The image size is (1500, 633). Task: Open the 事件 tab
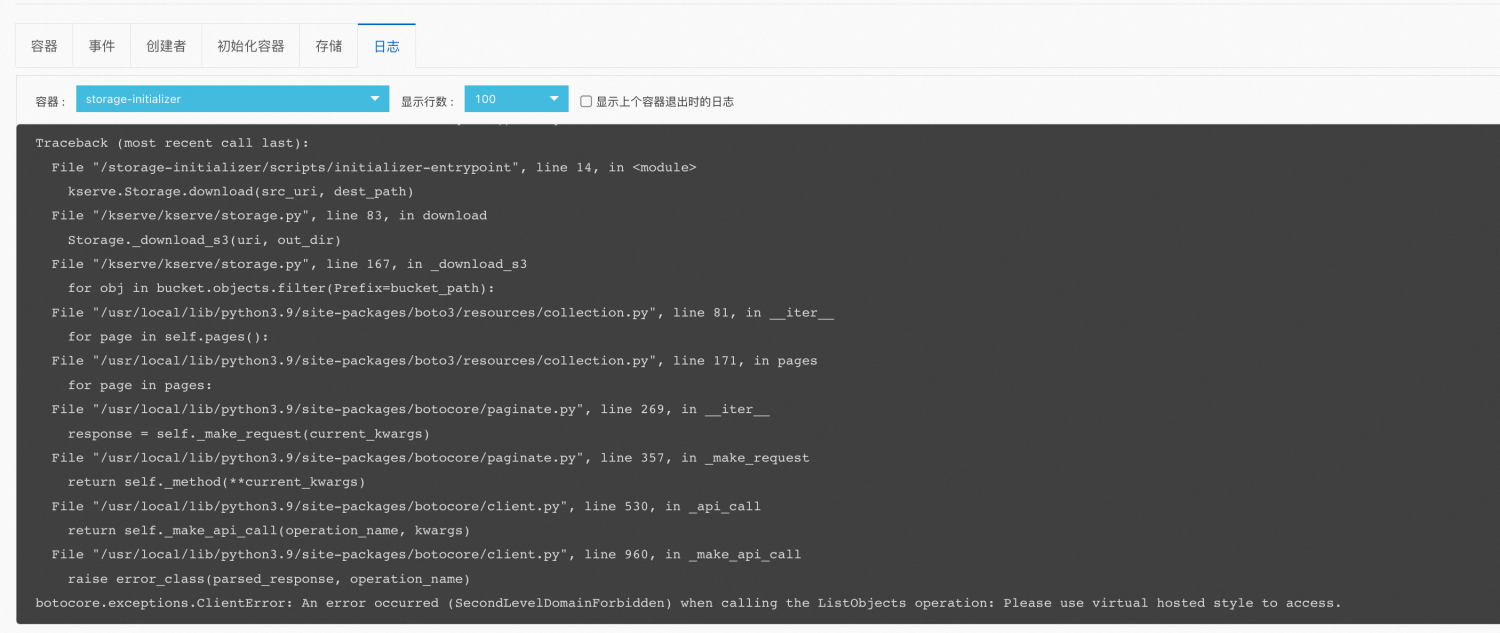[100, 45]
